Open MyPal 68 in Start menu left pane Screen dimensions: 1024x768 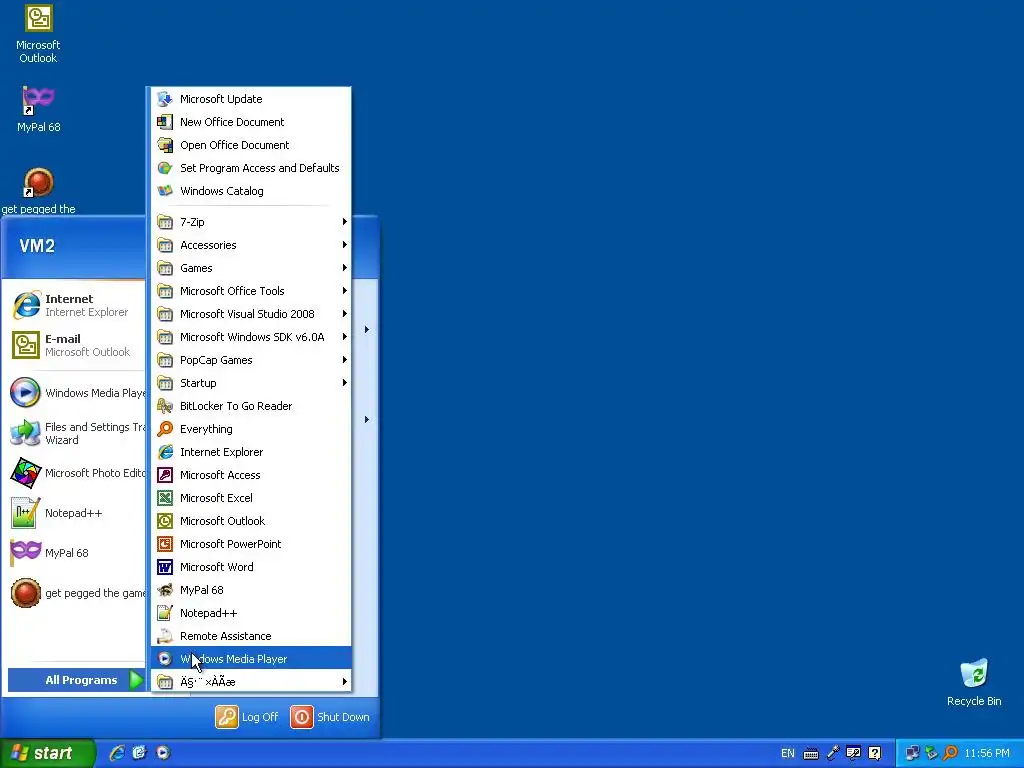click(x=76, y=553)
